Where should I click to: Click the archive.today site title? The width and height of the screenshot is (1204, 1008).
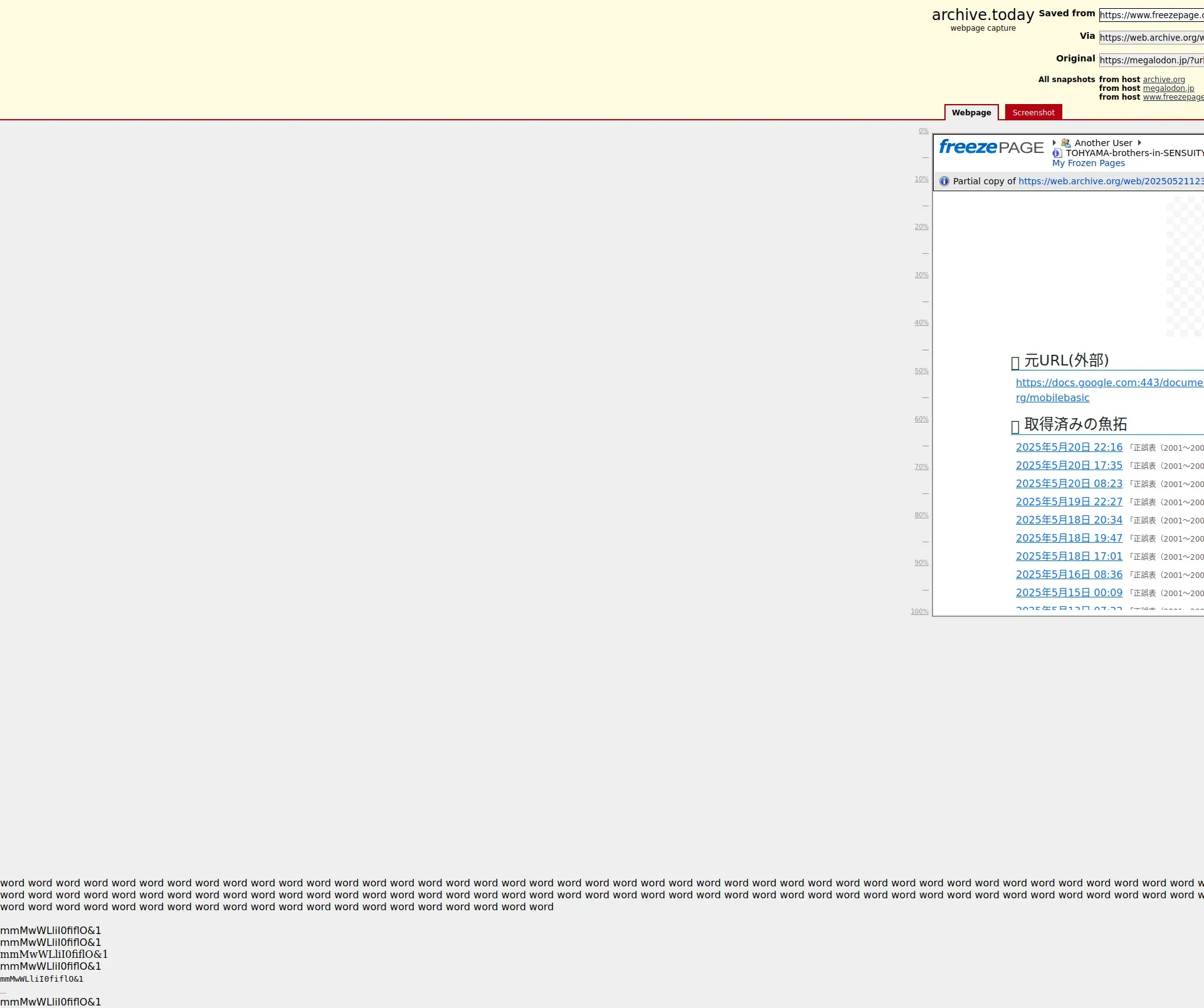pyautogui.click(x=983, y=15)
